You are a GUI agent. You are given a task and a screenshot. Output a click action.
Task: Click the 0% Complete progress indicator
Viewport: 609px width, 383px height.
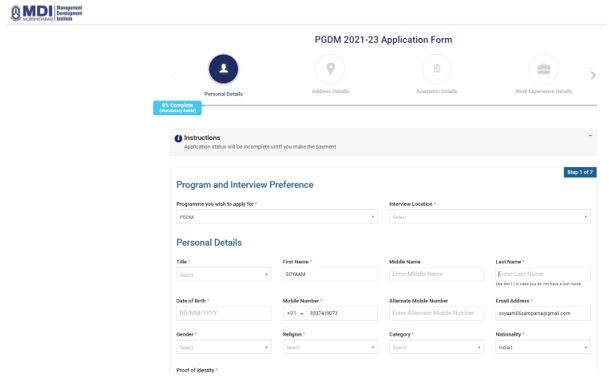pos(177,108)
